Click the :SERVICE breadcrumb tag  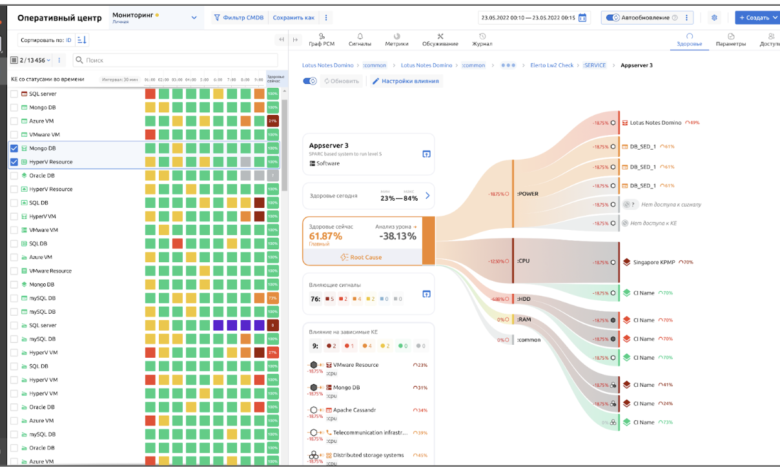[x=595, y=65]
